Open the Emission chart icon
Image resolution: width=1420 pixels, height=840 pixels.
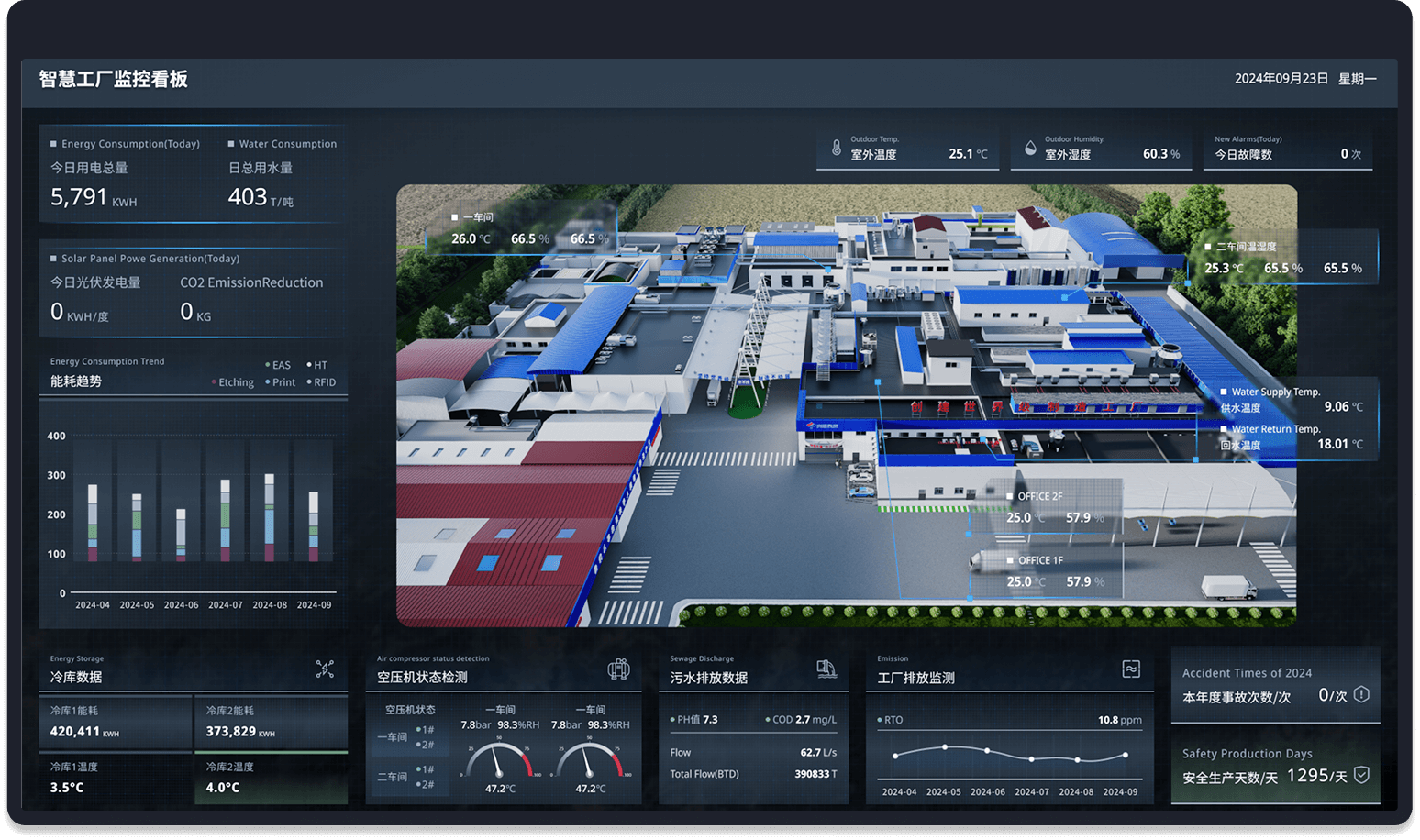(x=1131, y=669)
